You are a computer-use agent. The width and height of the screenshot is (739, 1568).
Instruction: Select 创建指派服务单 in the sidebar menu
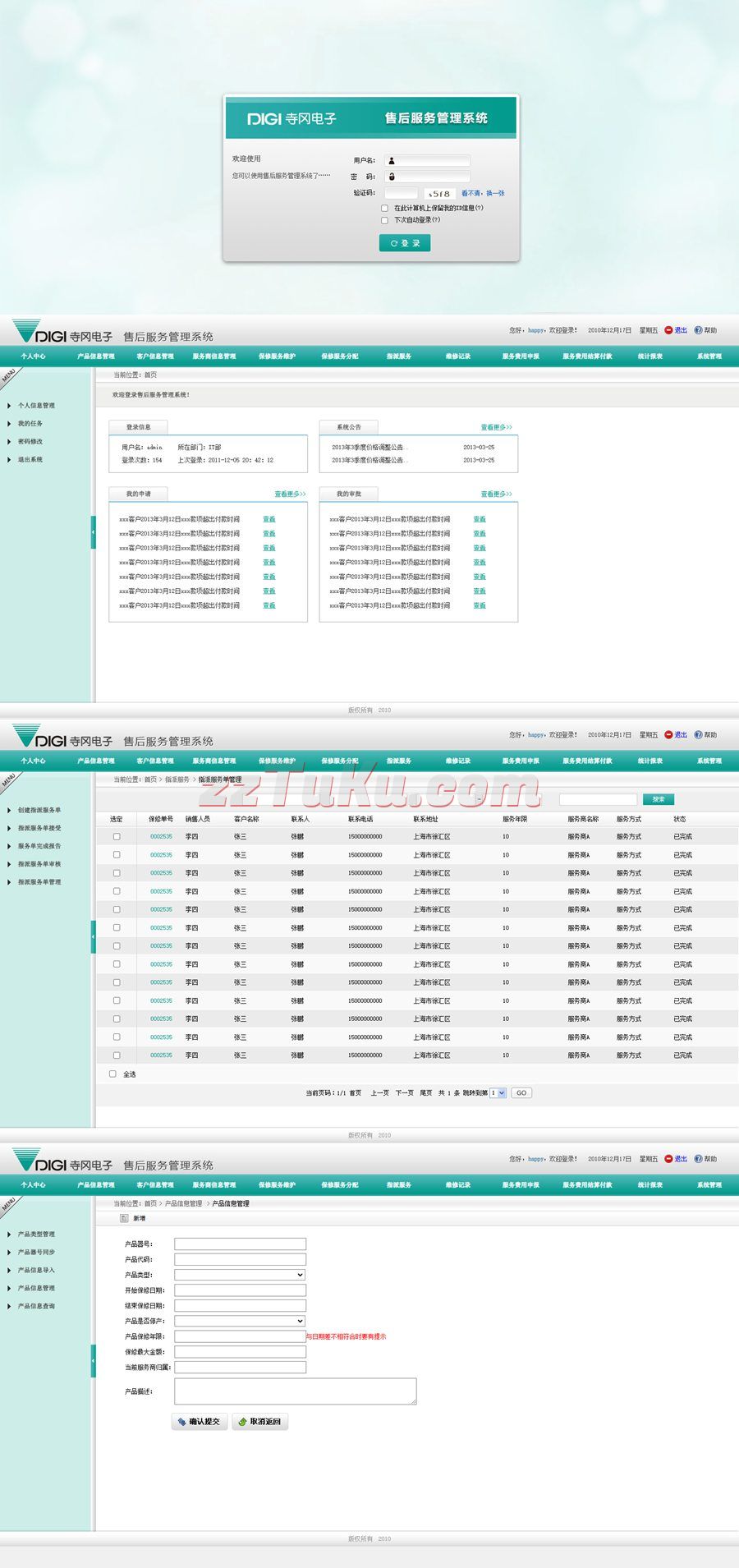tap(39, 810)
